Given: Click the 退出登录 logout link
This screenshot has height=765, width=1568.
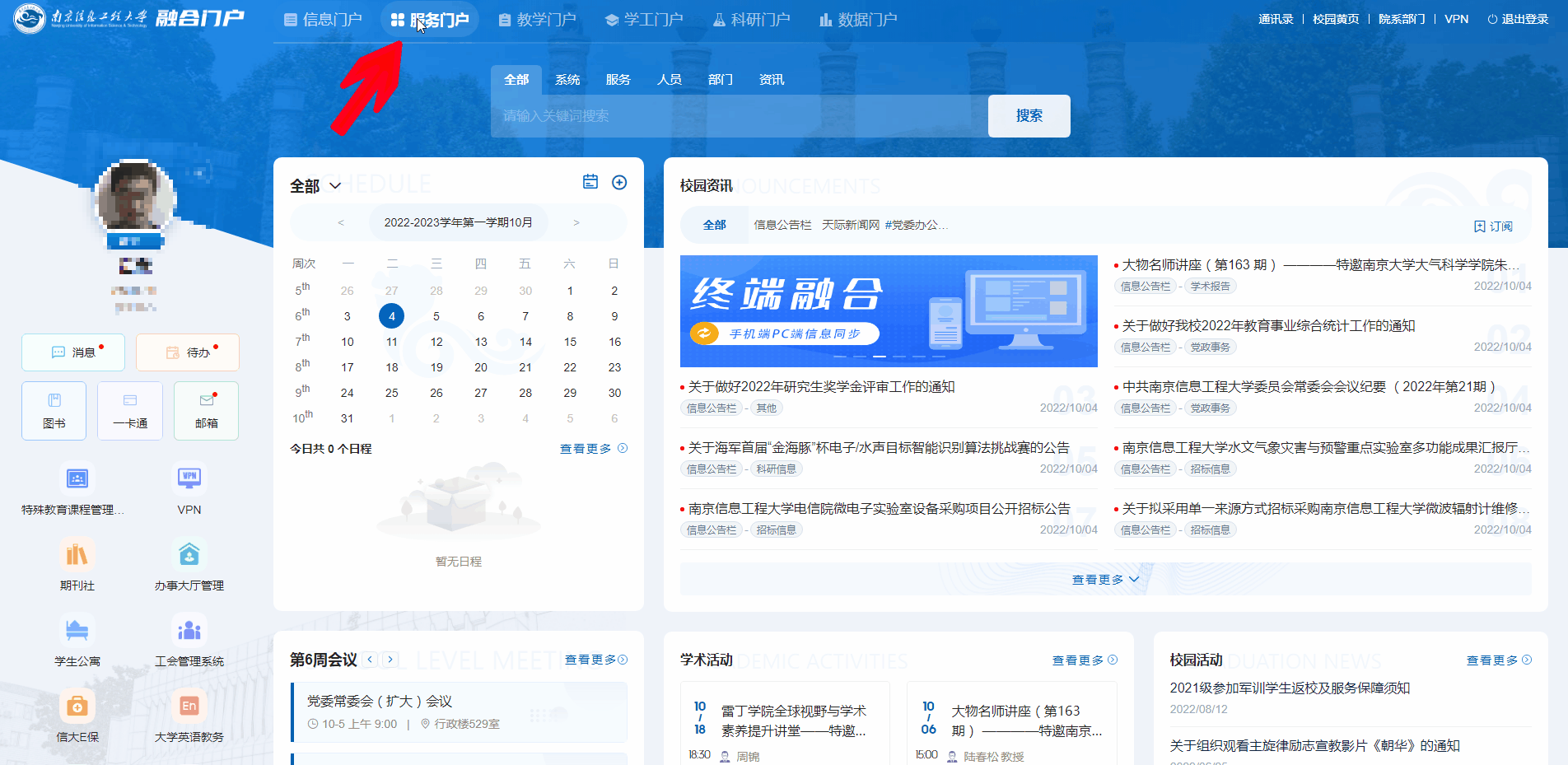Looking at the screenshot, I should point(1518,19).
